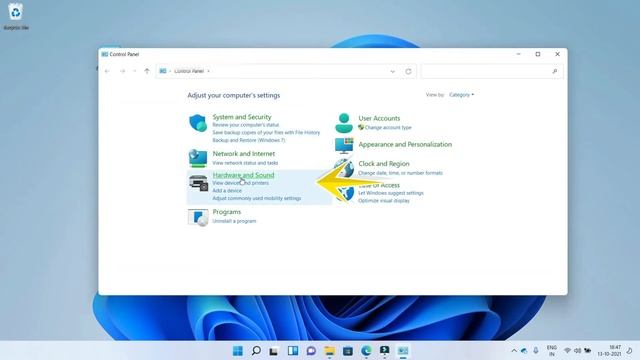Open Chat from the taskbar

[311, 351]
